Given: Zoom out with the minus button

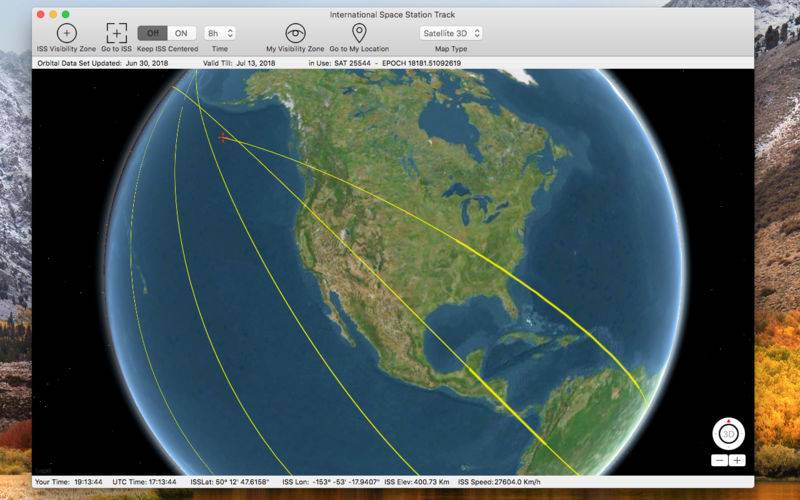Looking at the screenshot, I should (x=719, y=460).
